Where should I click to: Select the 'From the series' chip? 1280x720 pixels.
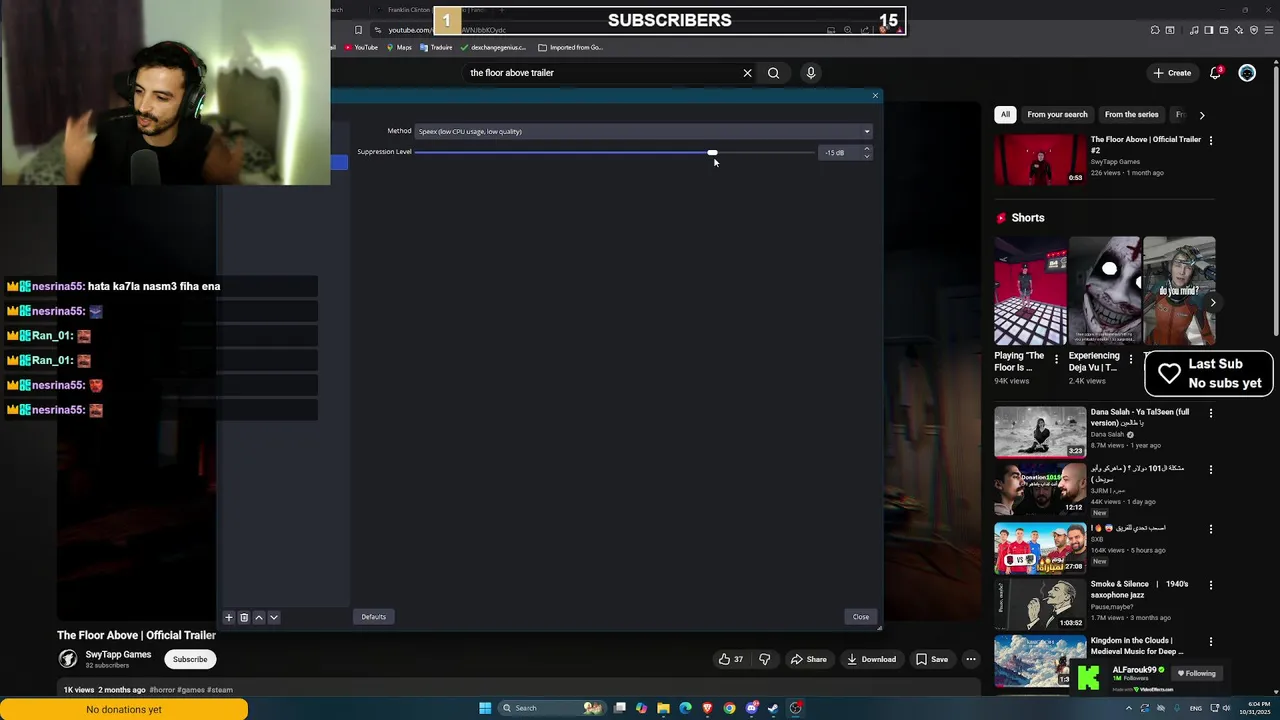[x=1132, y=115]
